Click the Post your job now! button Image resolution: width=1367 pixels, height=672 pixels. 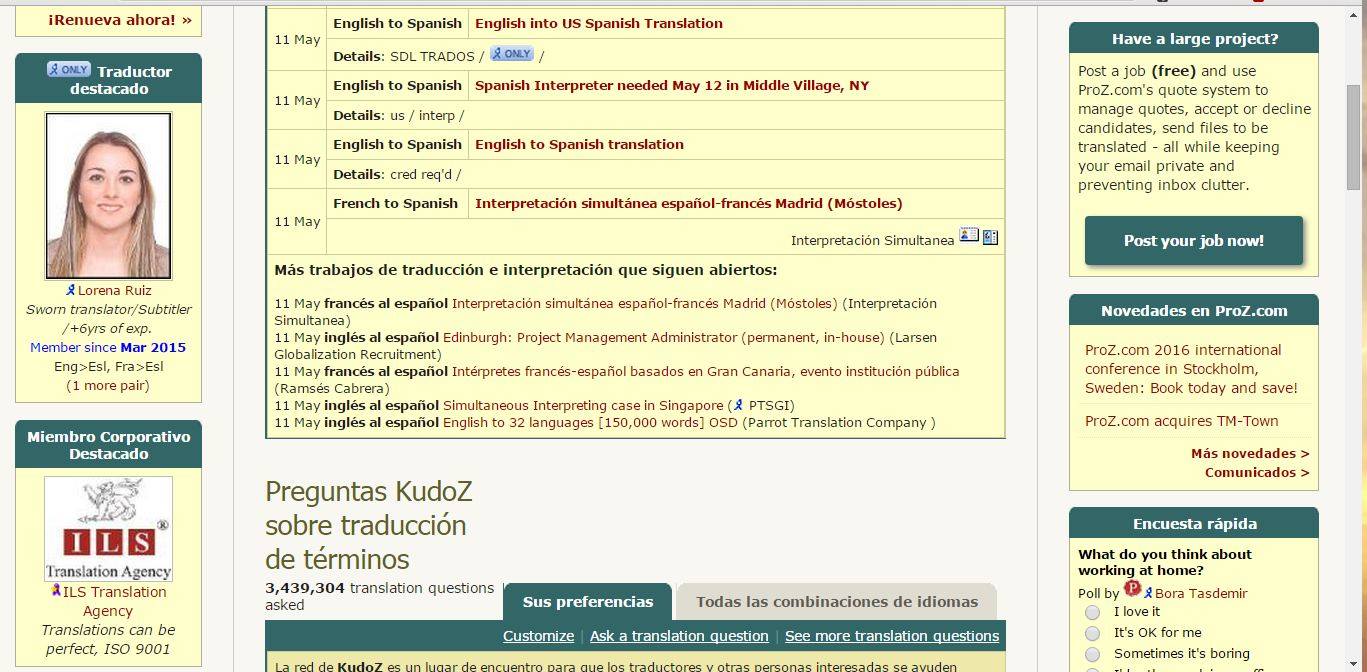1193,240
